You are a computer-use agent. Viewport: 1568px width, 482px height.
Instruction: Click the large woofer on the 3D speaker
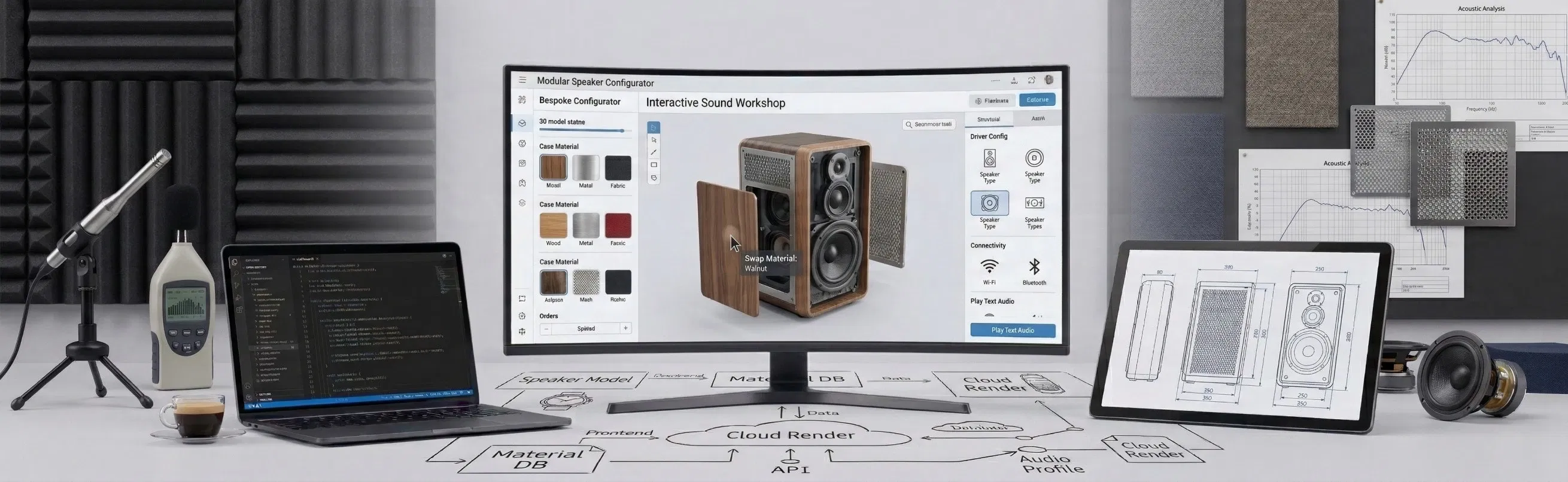pyautogui.click(x=837, y=255)
